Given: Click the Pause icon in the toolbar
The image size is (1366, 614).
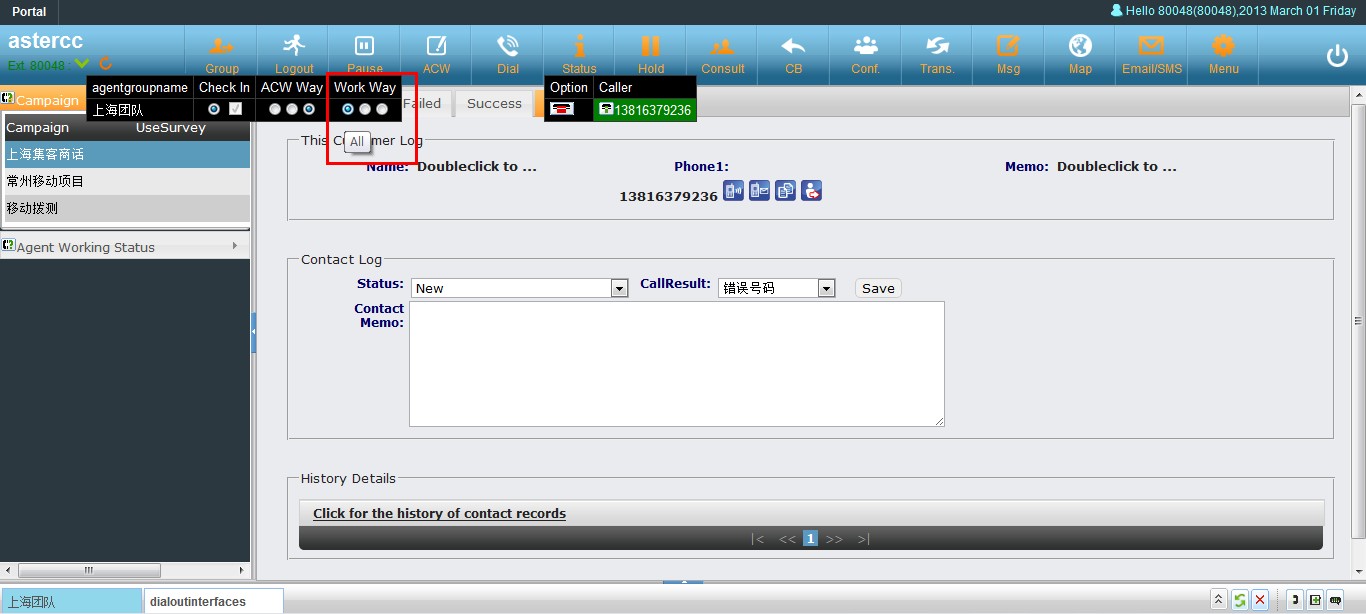Looking at the screenshot, I should point(364,47).
